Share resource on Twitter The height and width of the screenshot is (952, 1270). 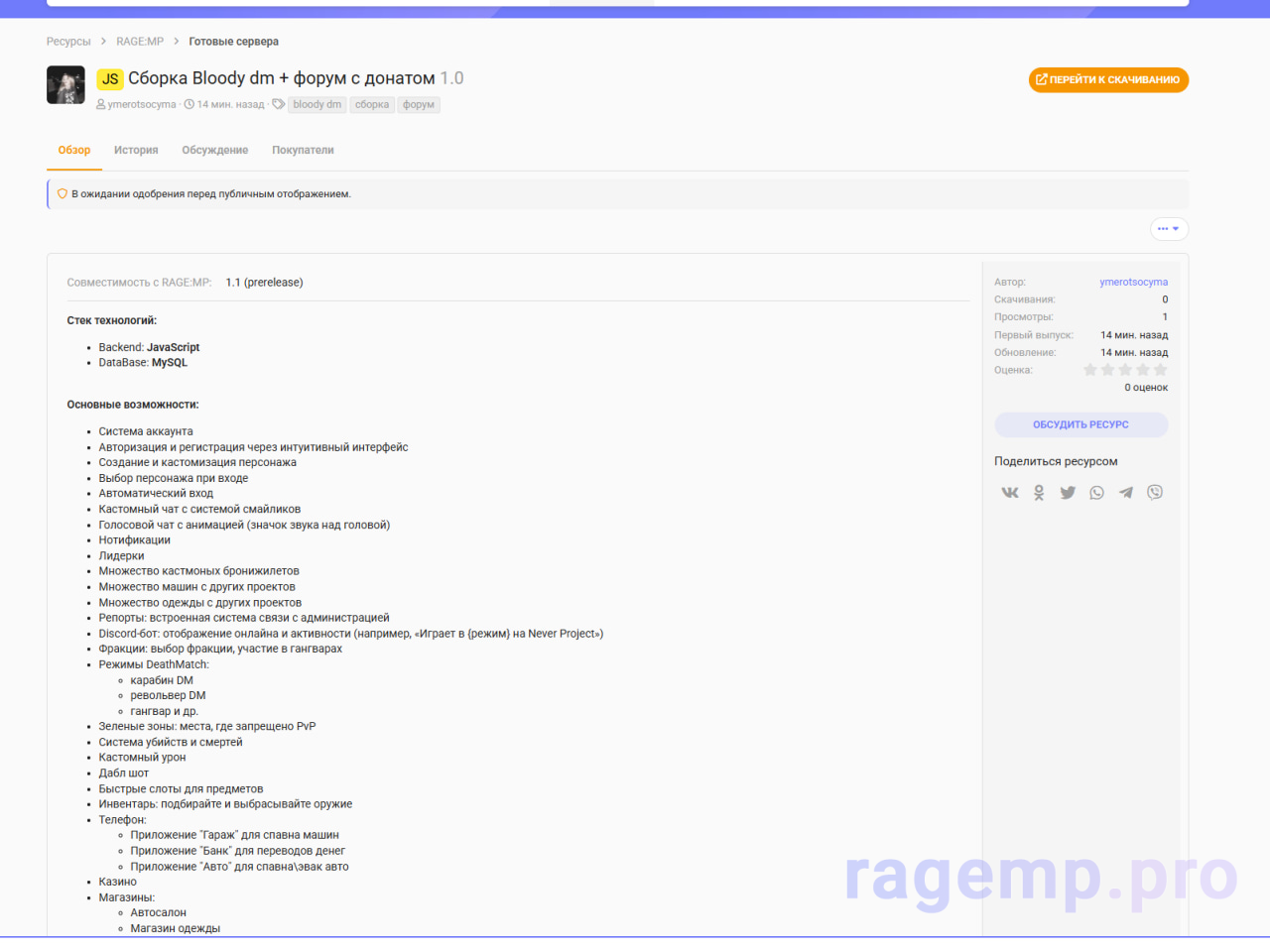point(1068,493)
